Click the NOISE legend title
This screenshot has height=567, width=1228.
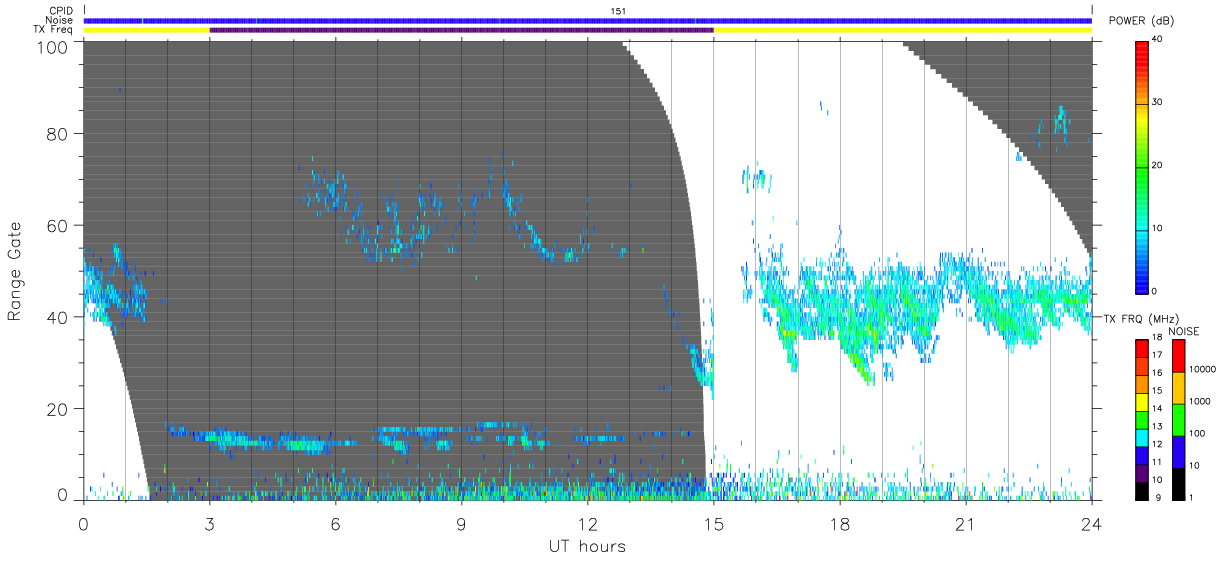[1184, 331]
